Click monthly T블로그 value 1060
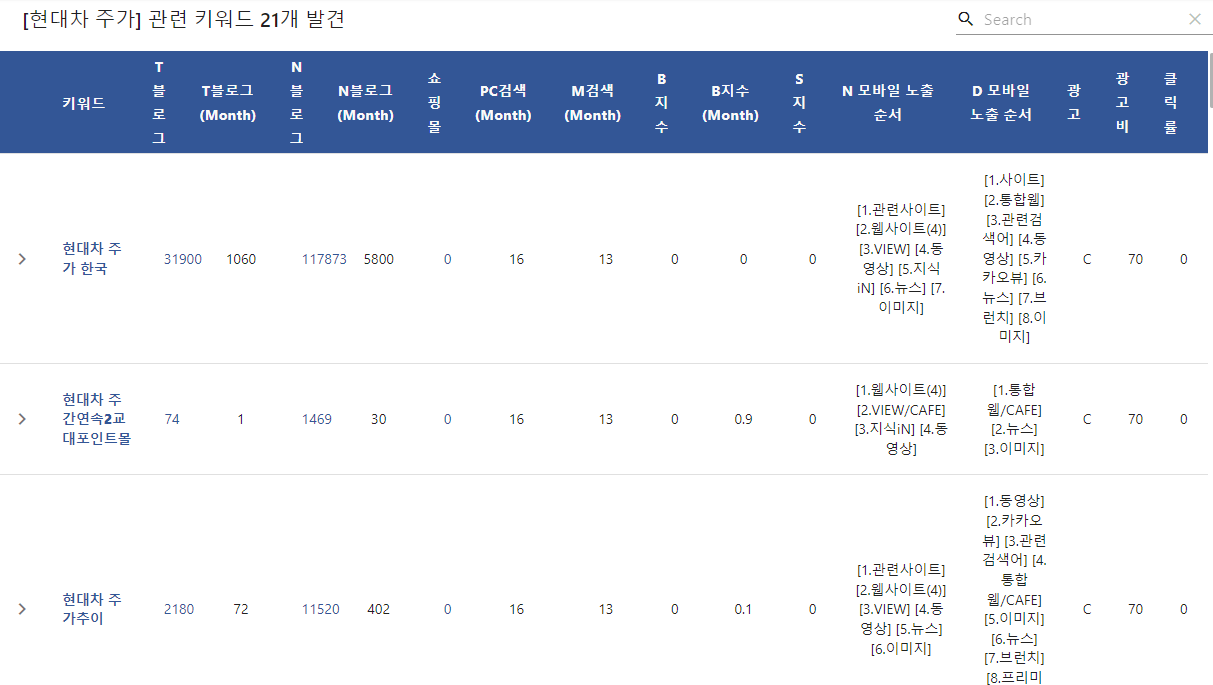1213x685 pixels. tap(241, 259)
